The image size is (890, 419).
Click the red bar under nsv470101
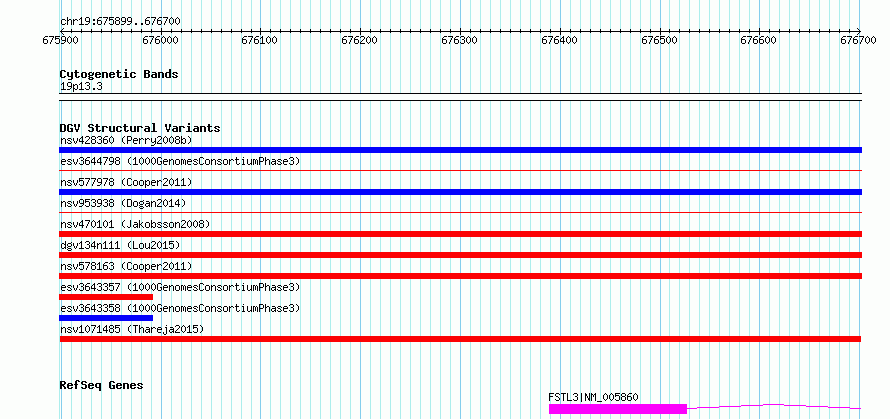click(x=460, y=234)
